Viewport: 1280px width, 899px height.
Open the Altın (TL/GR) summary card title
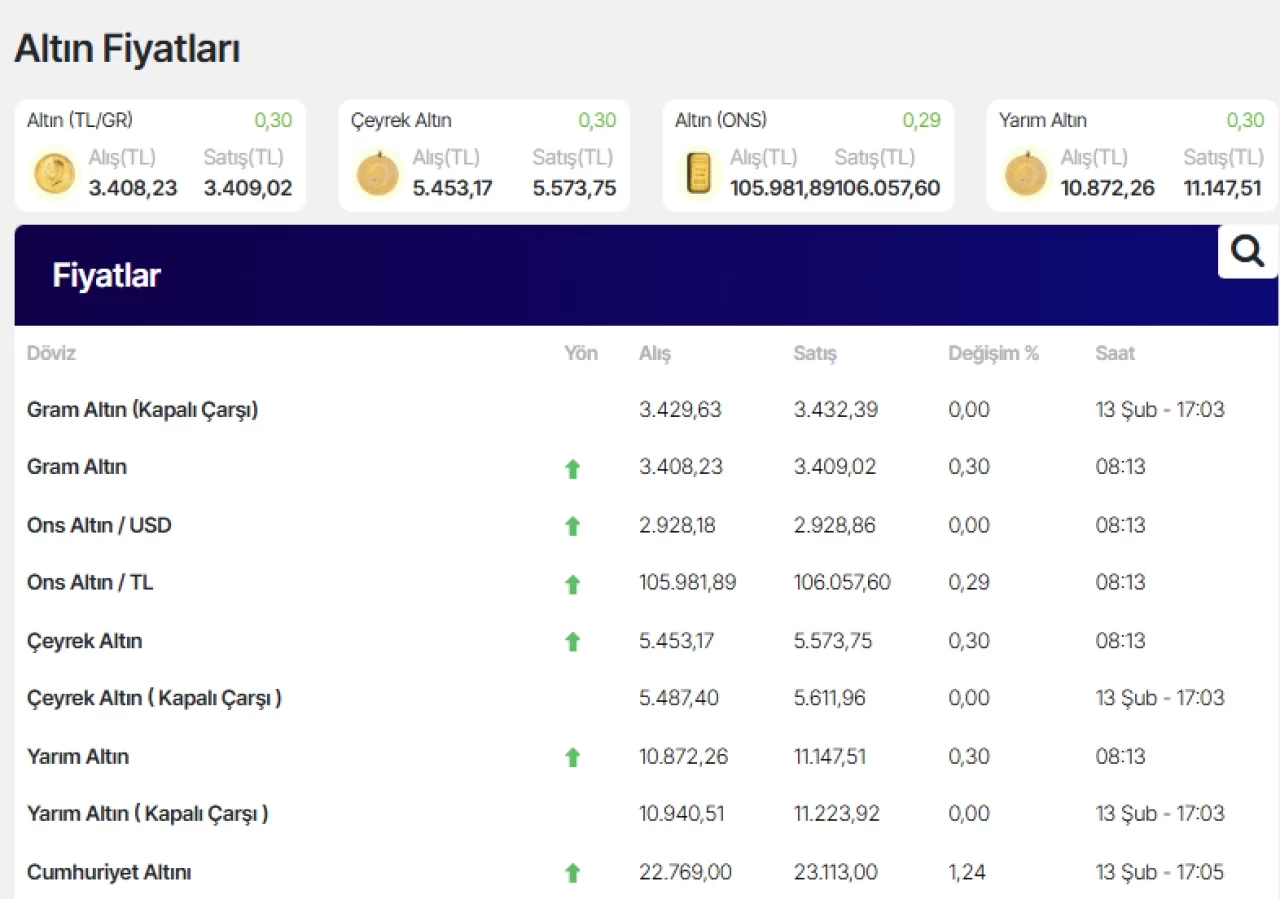80,121
